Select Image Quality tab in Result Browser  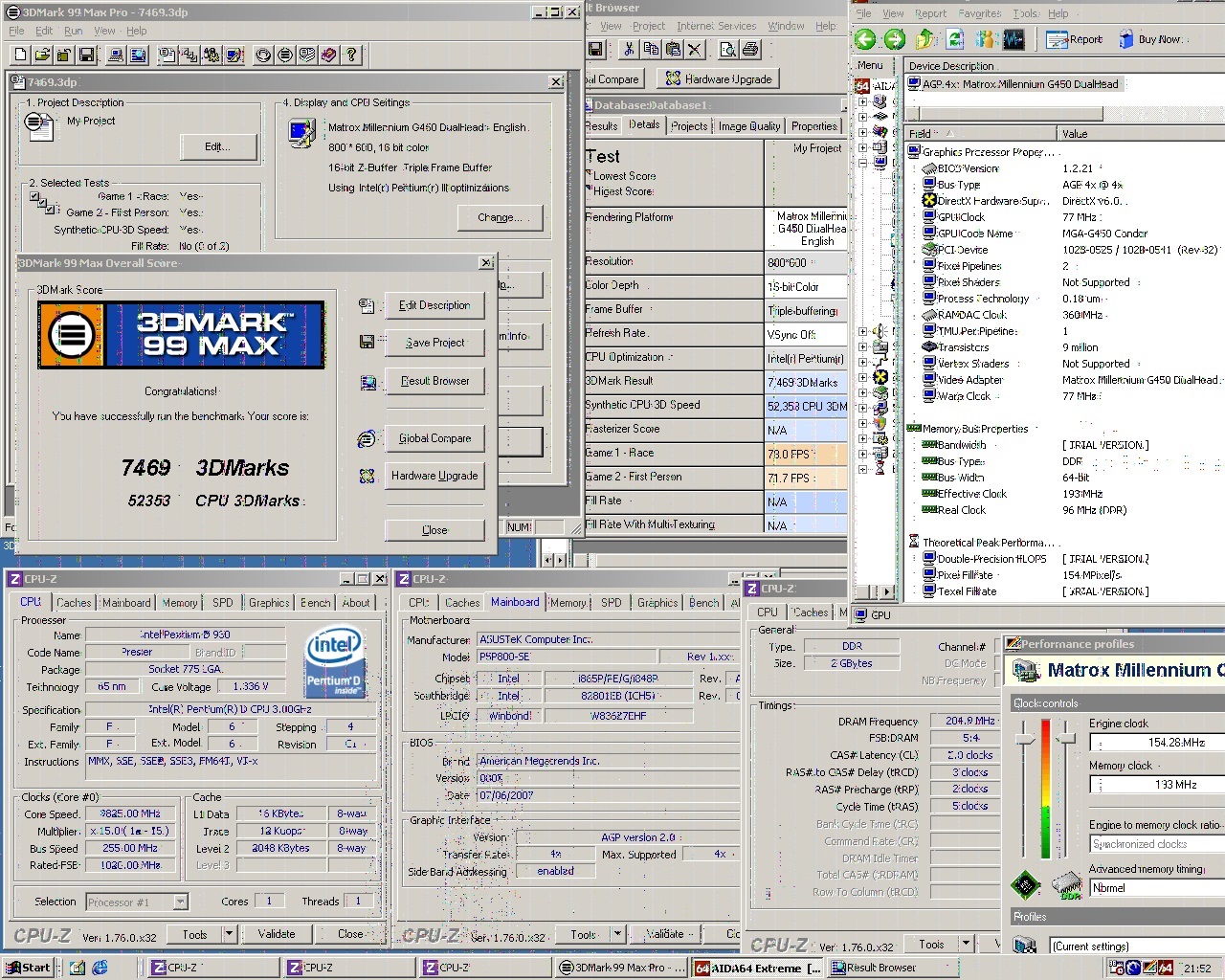[749, 126]
